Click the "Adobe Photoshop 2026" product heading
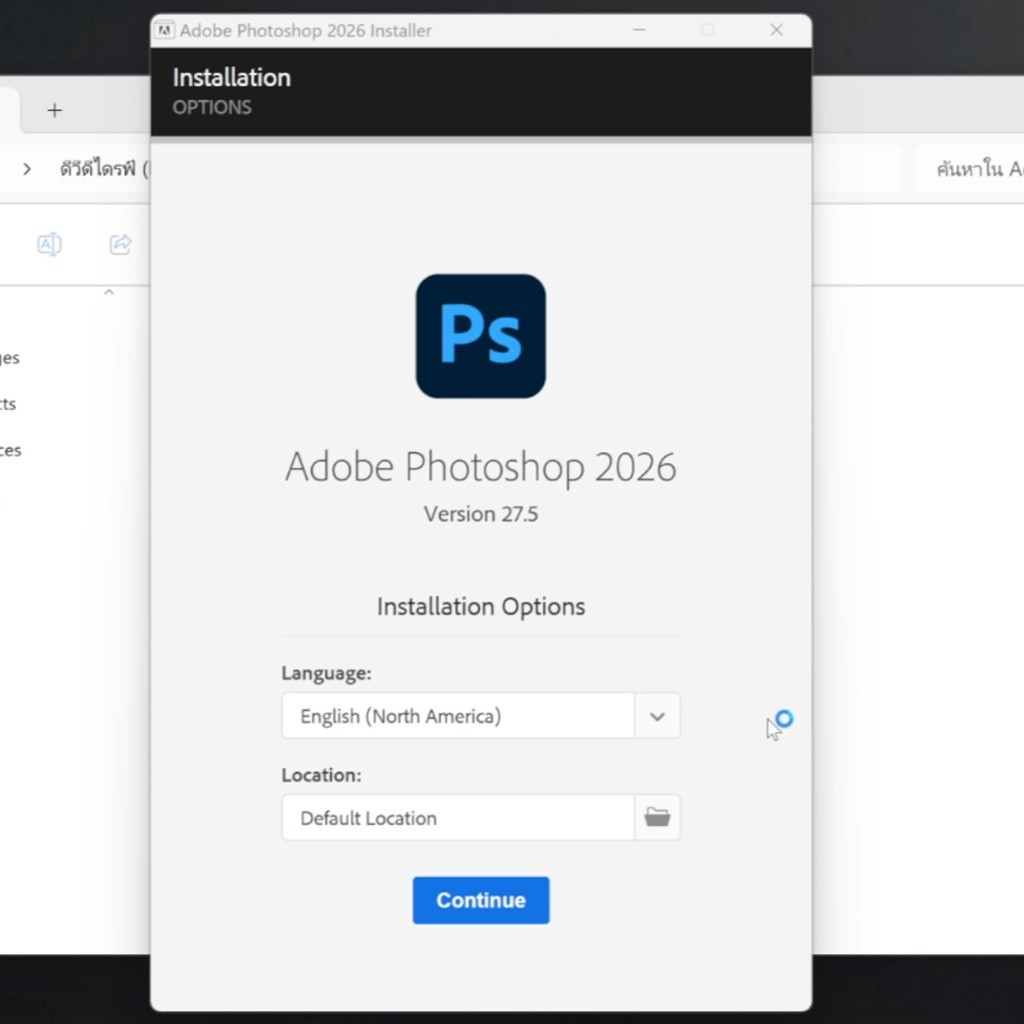 [x=481, y=467]
